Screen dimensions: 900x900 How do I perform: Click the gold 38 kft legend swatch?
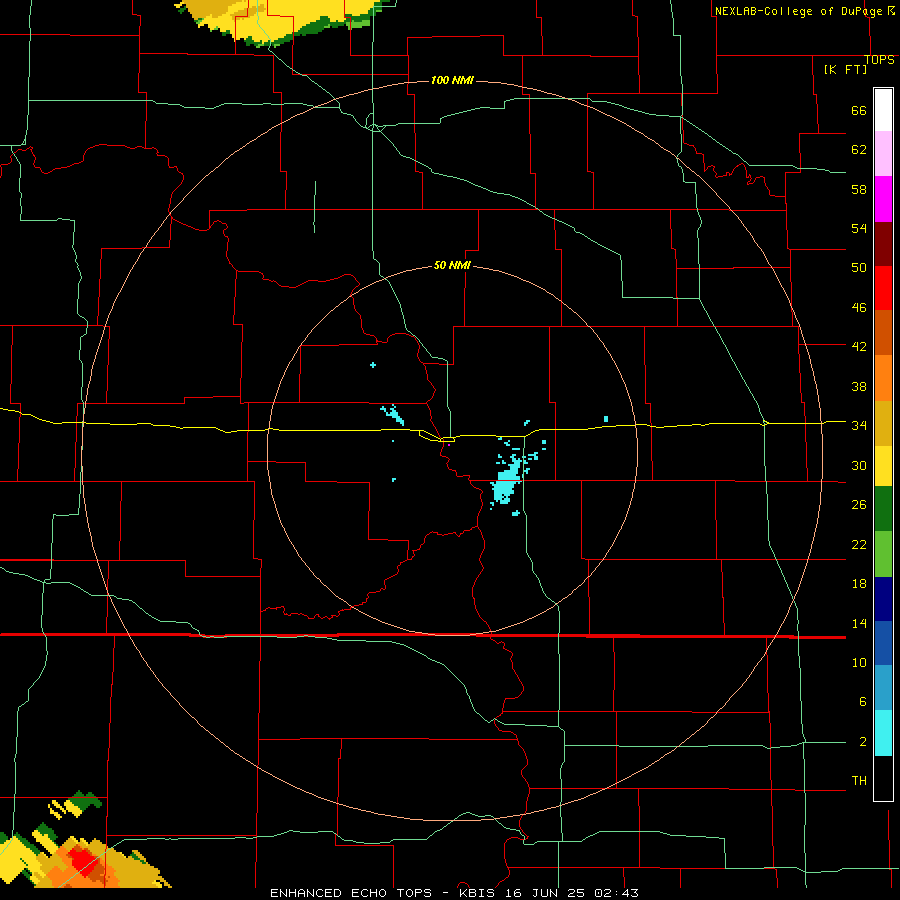coord(883,423)
